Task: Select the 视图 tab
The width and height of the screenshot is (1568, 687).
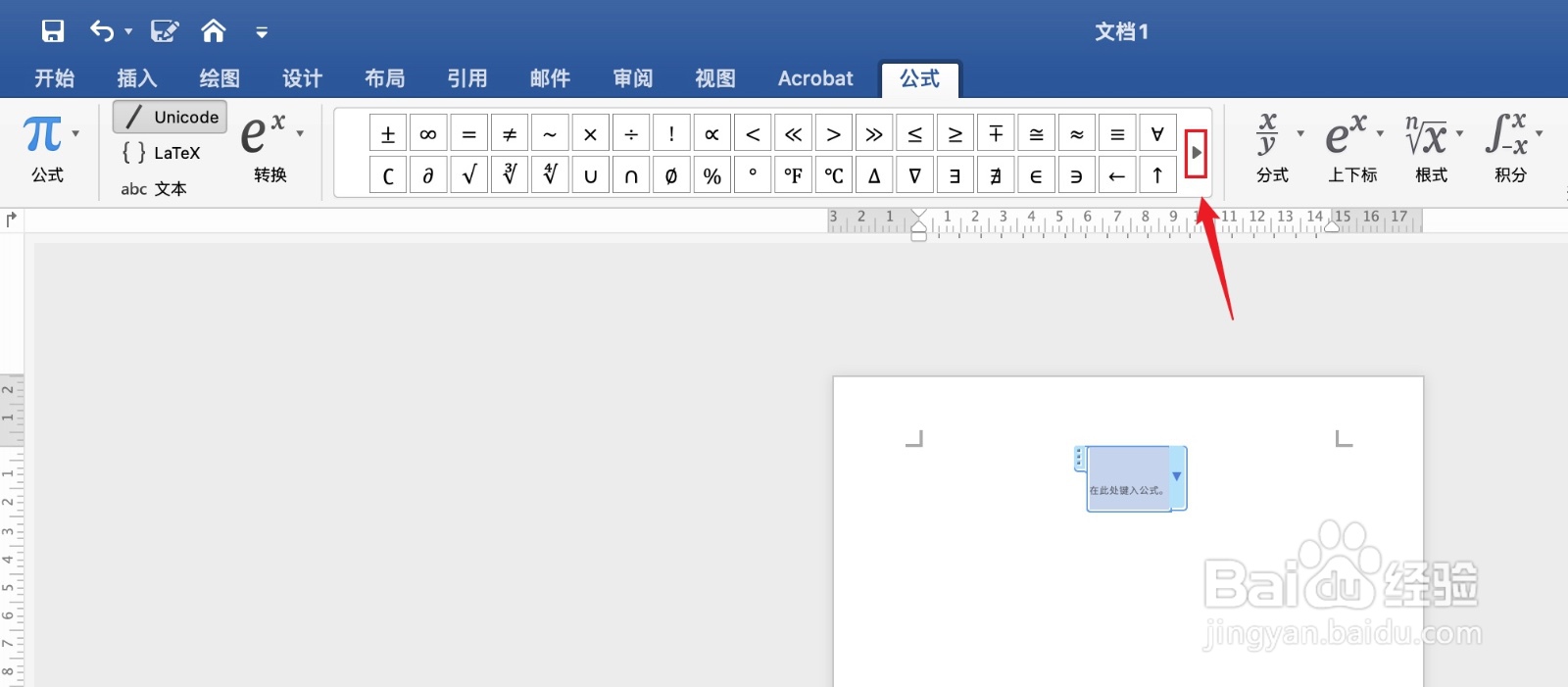Action: coord(715,78)
